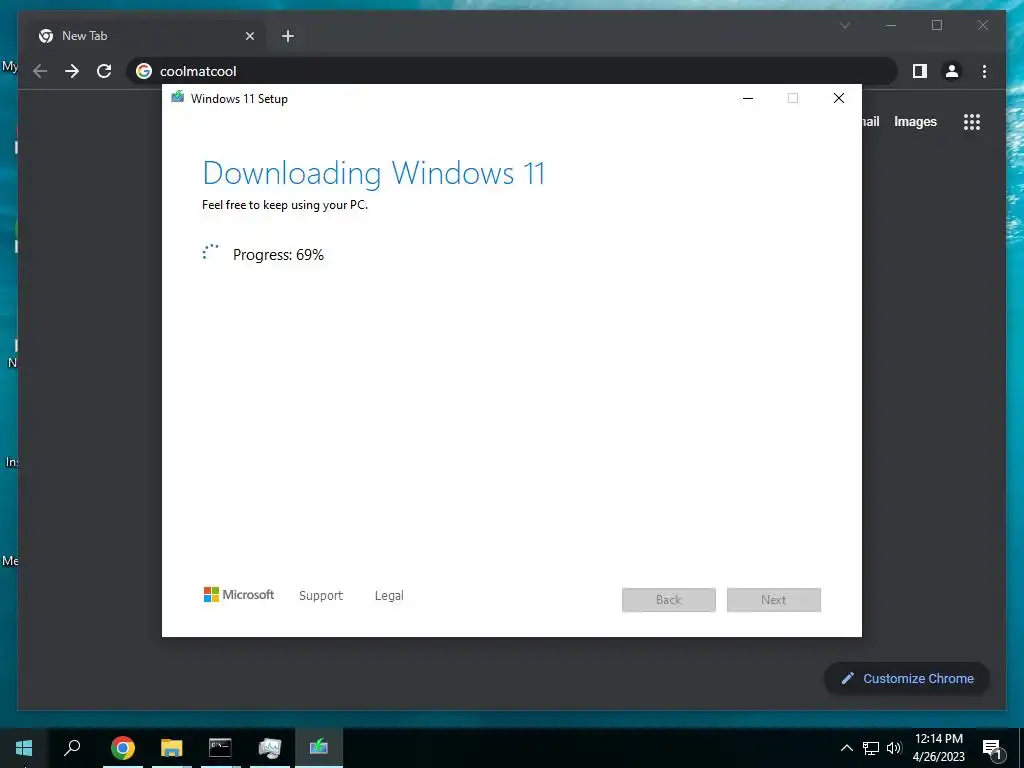Click the Microsoft logo in Setup

[x=239, y=594]
